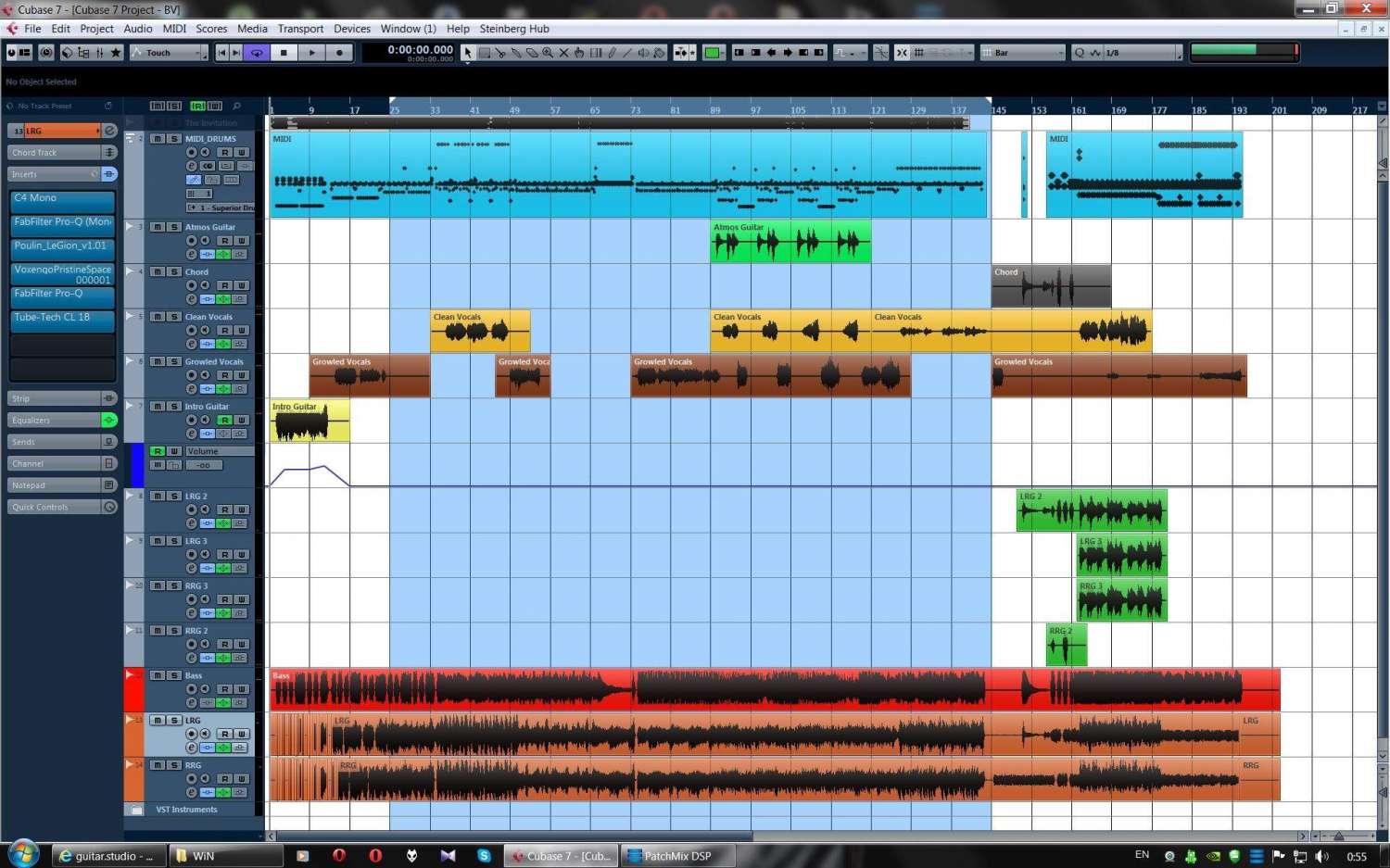
Task: Search tracks with the magnifier icon
Action: (x=236, y=107)
